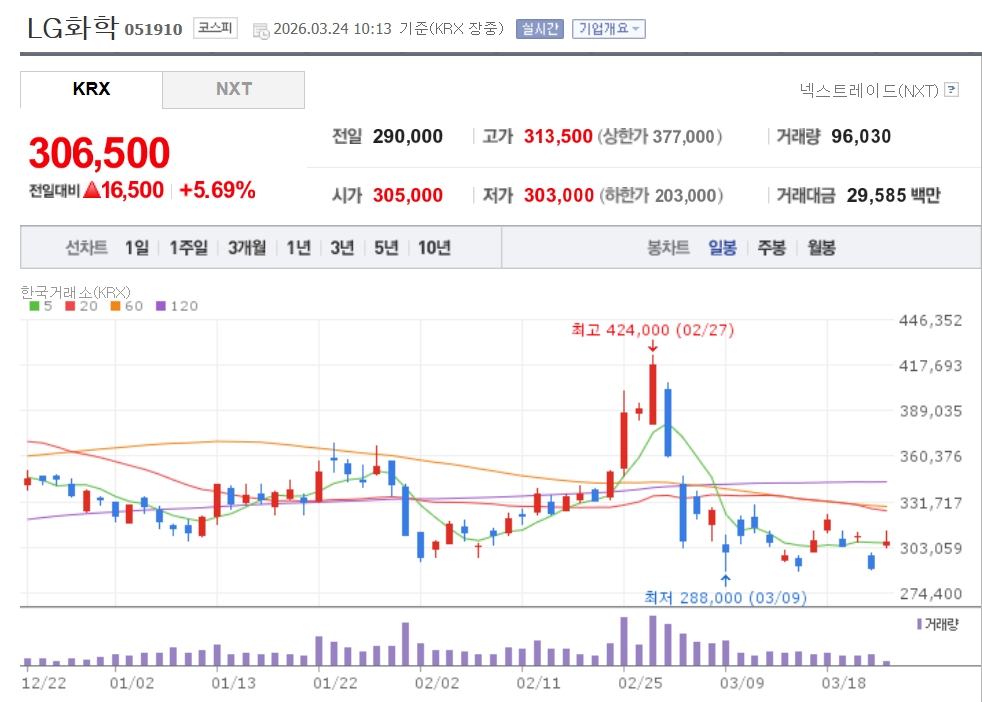
Task: Open the 넥스트레이드(NXT) link
Action: [x=869, y=91]
